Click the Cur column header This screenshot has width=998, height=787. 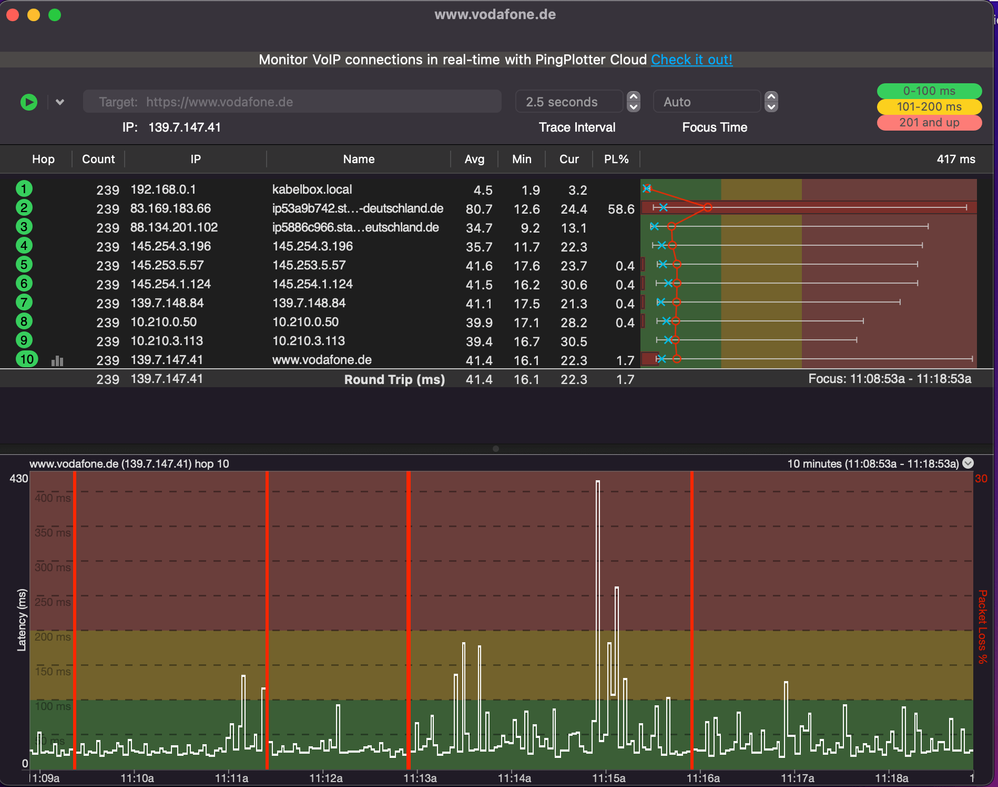[x=569, y=159]
